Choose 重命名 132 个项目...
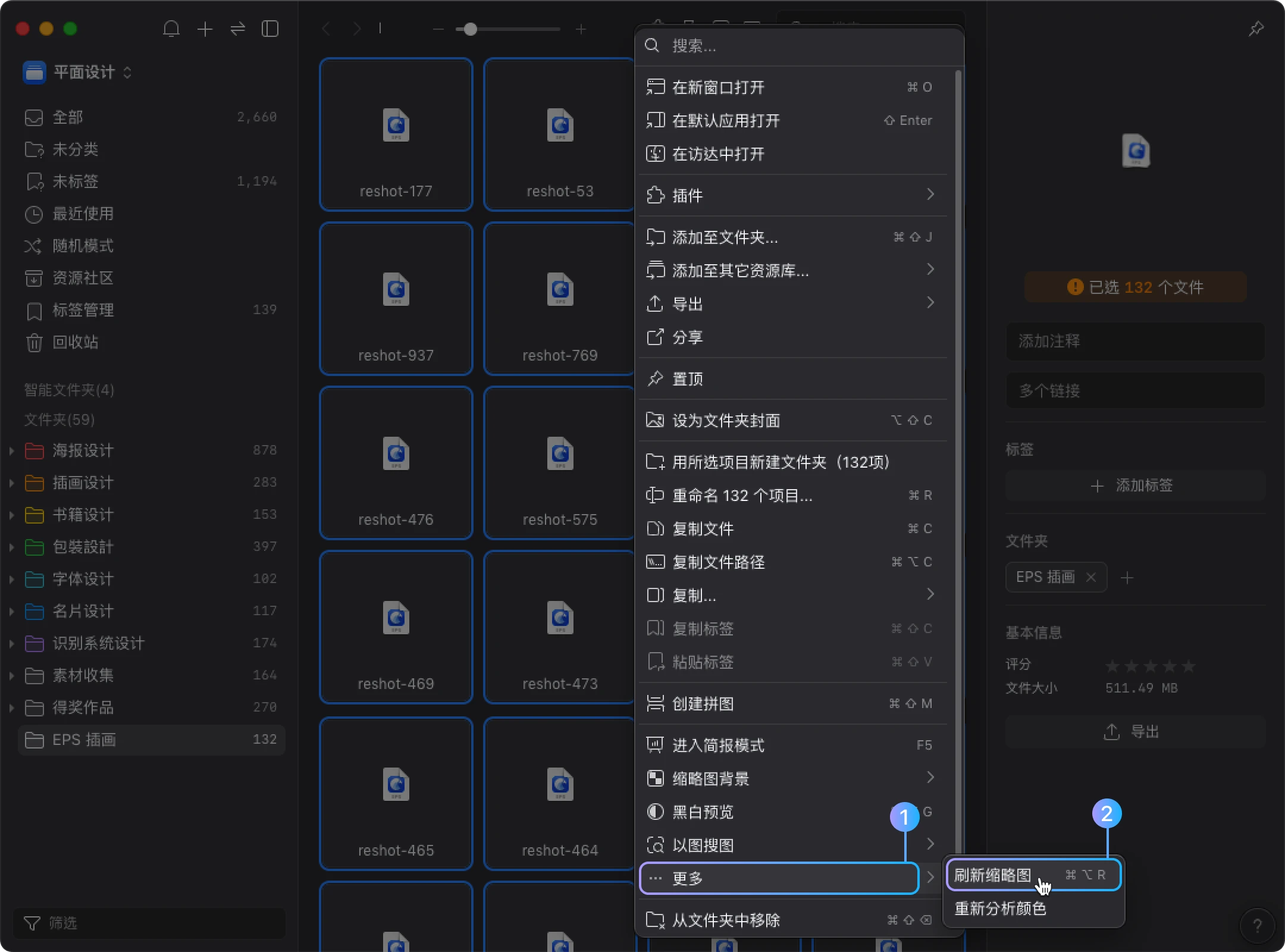 click(793, 496)
